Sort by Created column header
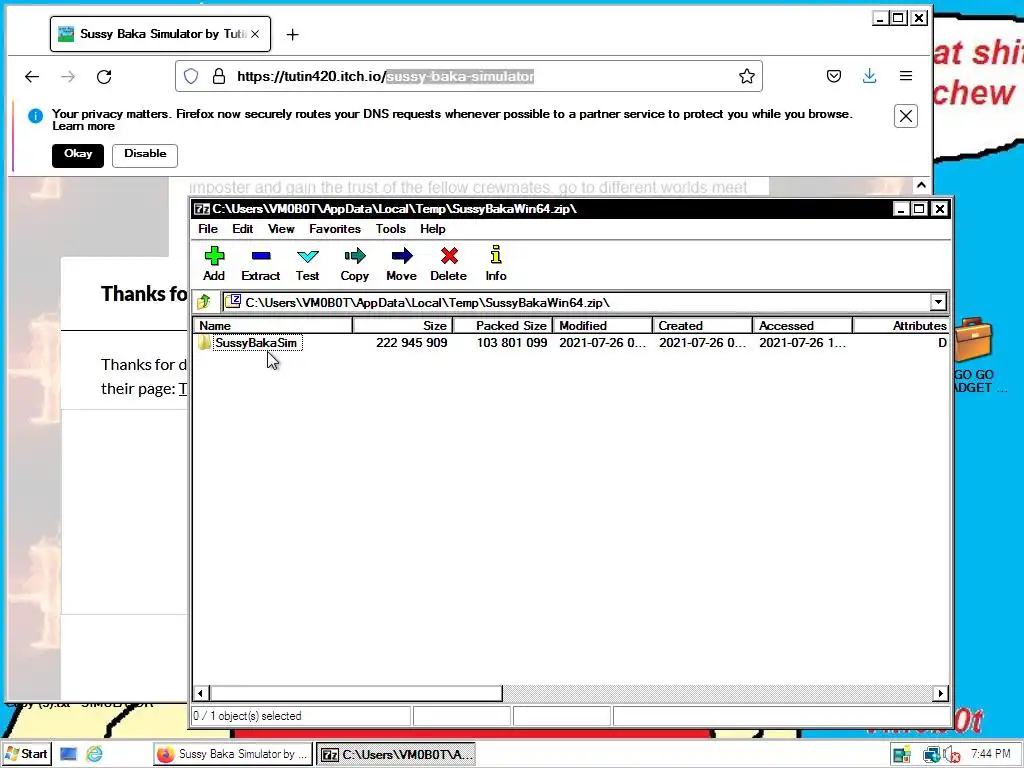The height and width of the screenshot is (768, 1024). (703, 325)
